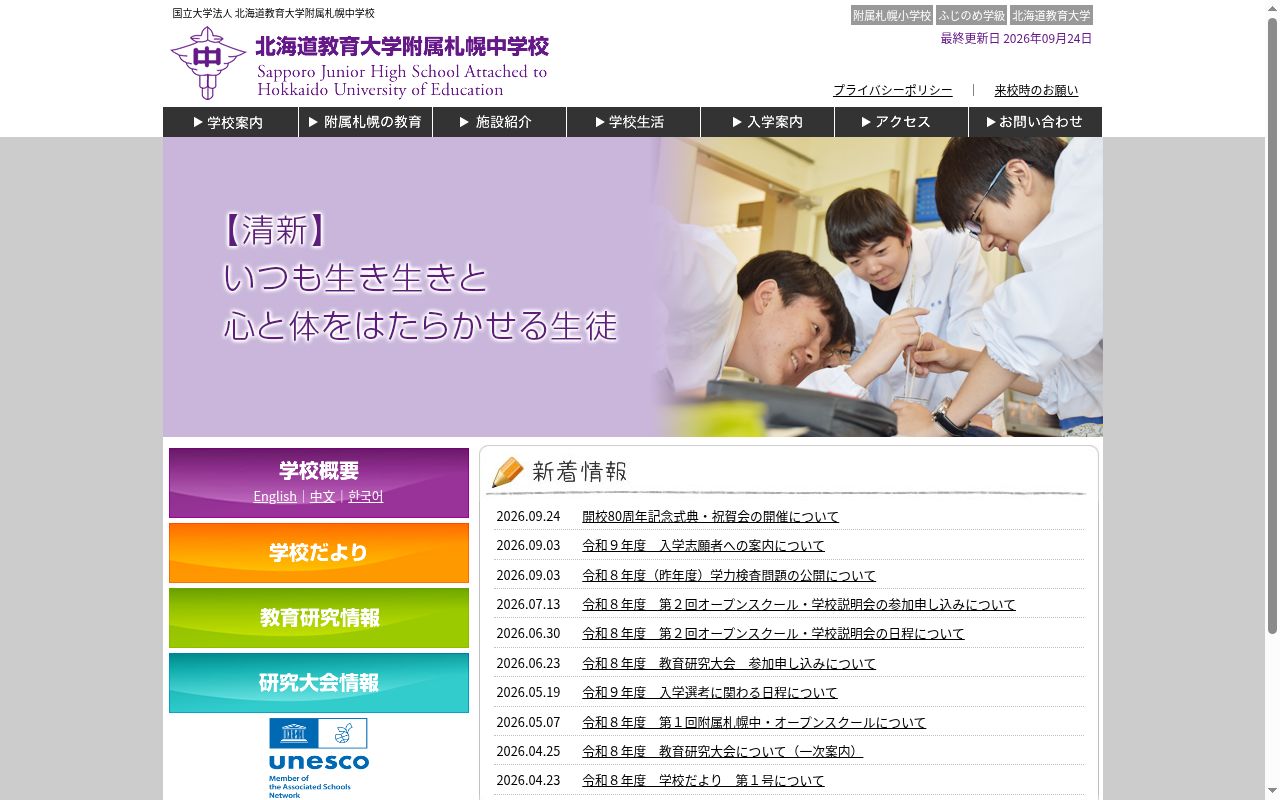
Task: Open the green 教育研究情報 banner
Action: [x=319, y=618]
